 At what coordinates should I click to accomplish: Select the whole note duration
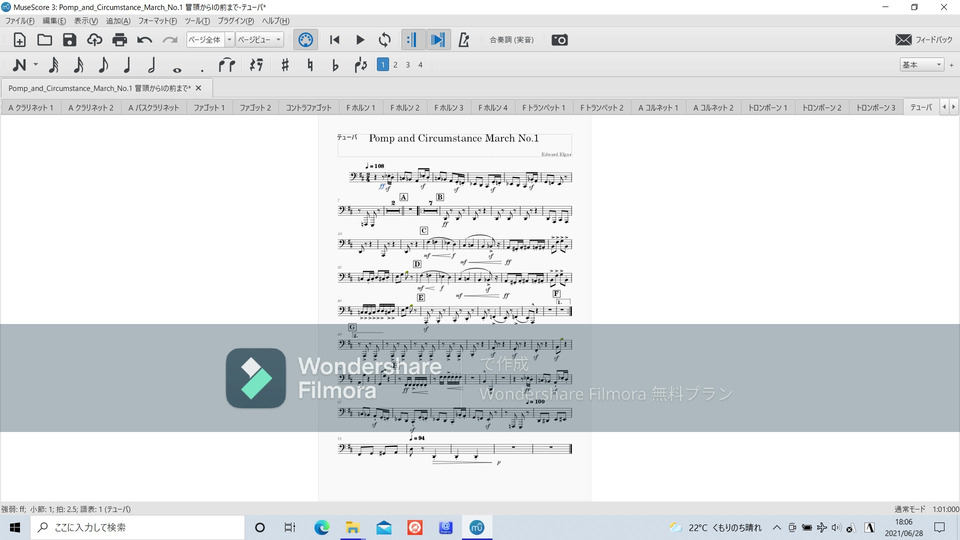pyautogui.click(x=177, y=68)
